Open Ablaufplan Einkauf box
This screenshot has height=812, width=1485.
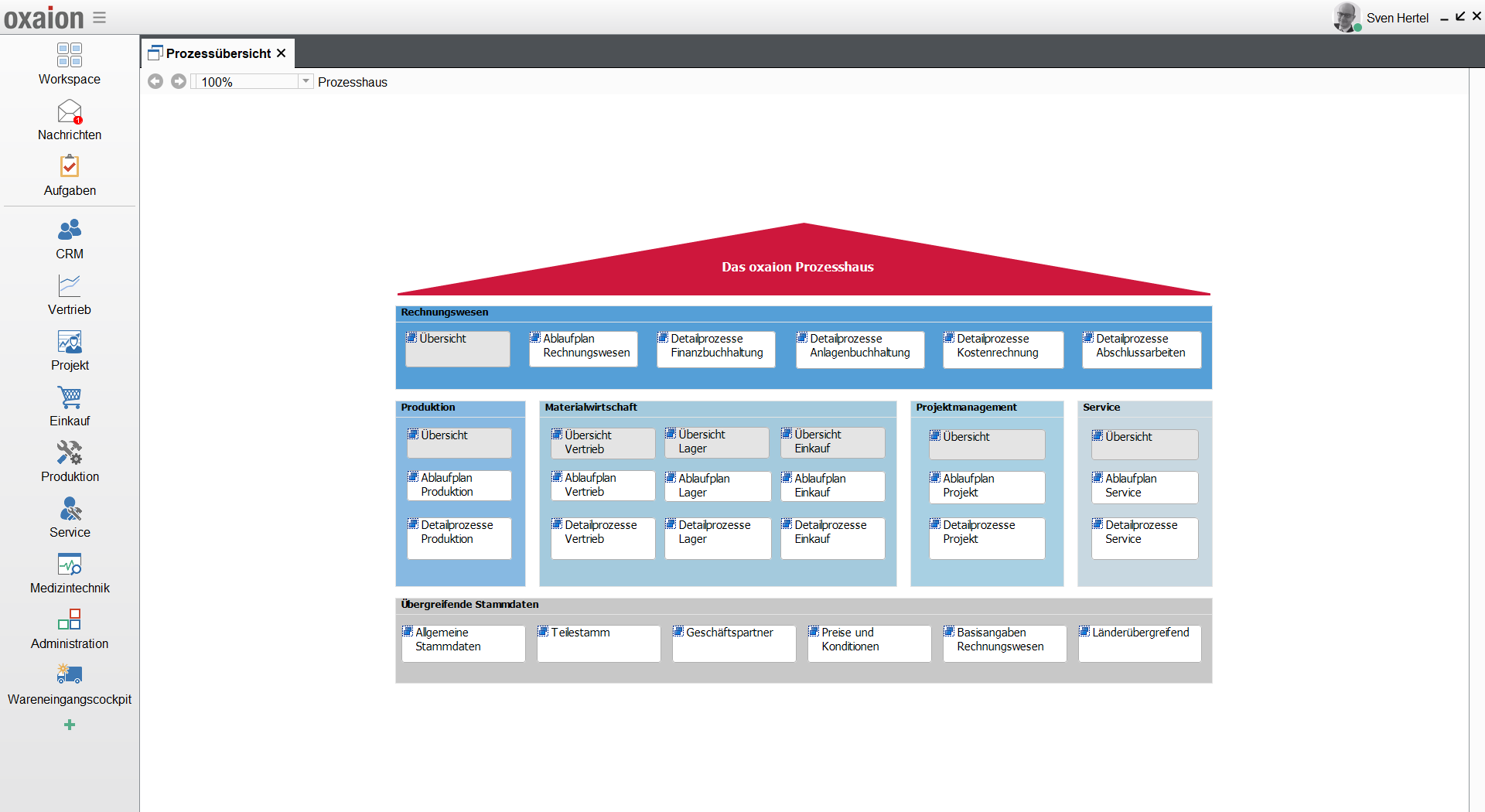[833, 486]
